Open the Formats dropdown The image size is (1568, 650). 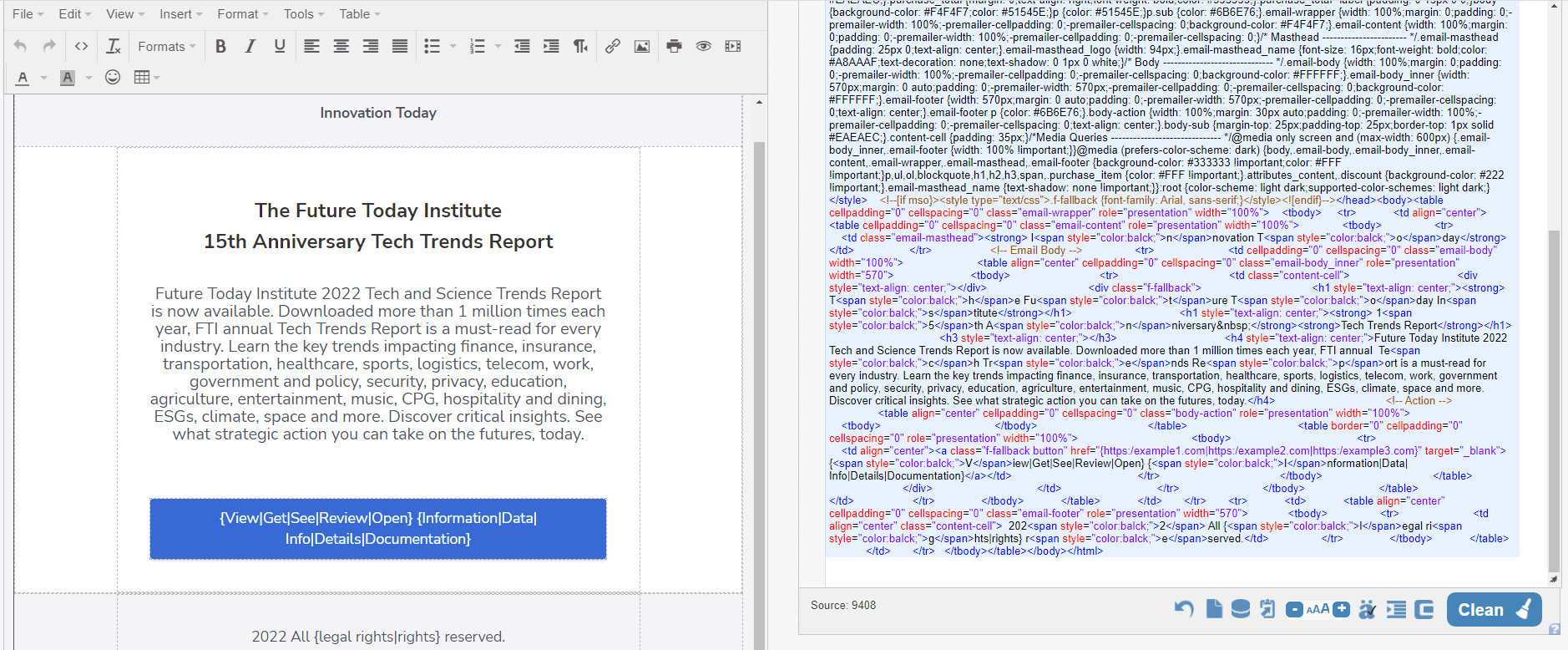[167, 46]
